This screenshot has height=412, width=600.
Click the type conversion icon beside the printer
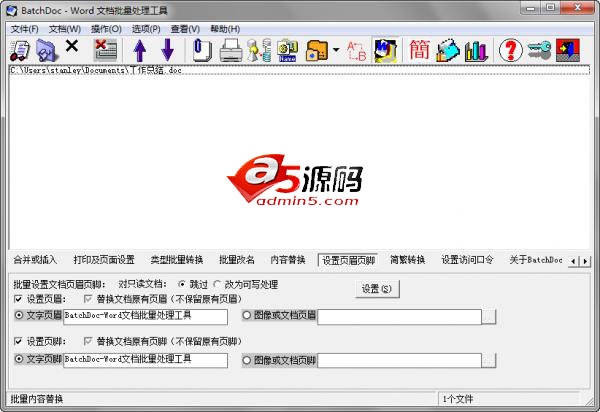coord(259,50)
